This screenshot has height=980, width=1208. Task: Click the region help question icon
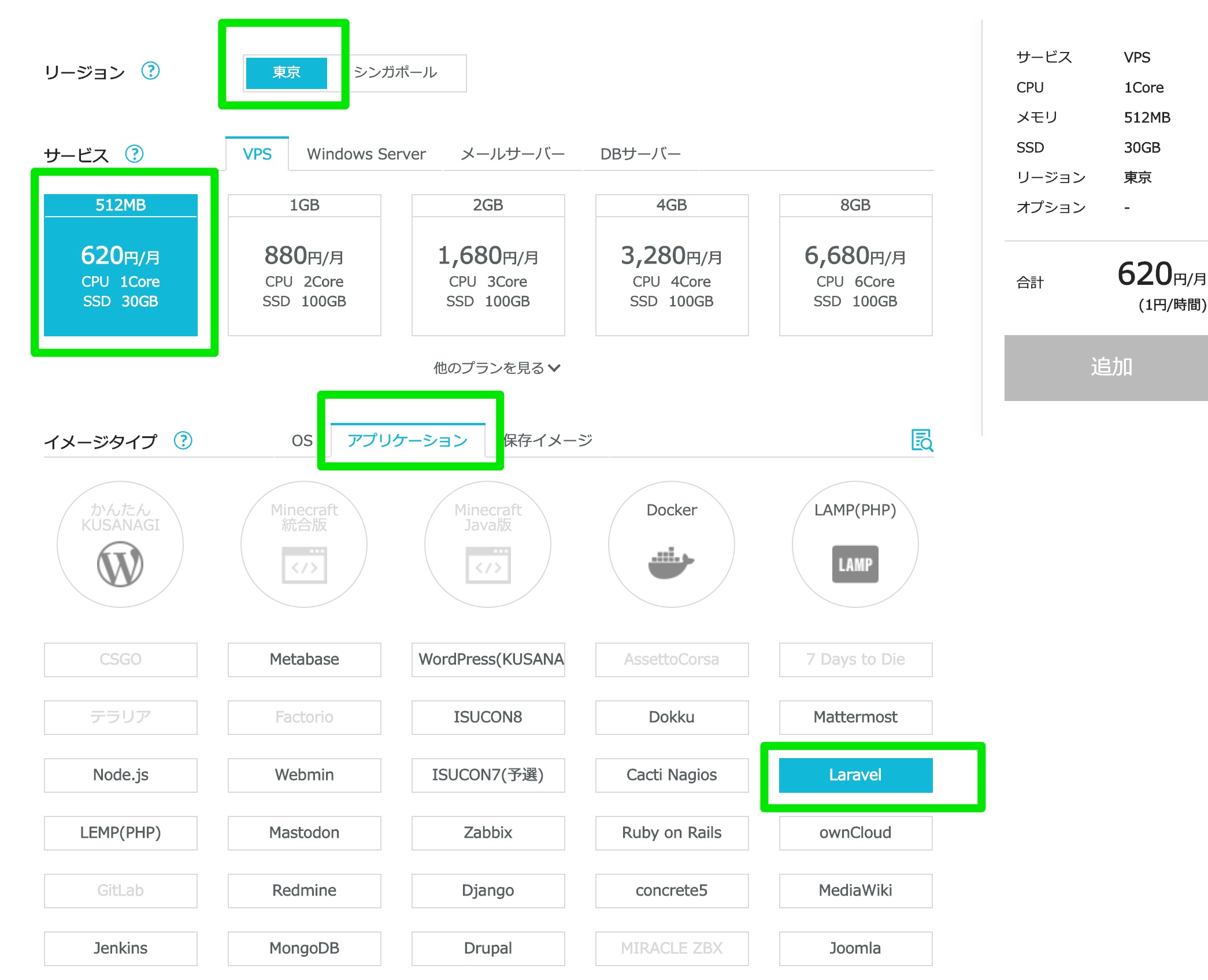coord(150,71)
